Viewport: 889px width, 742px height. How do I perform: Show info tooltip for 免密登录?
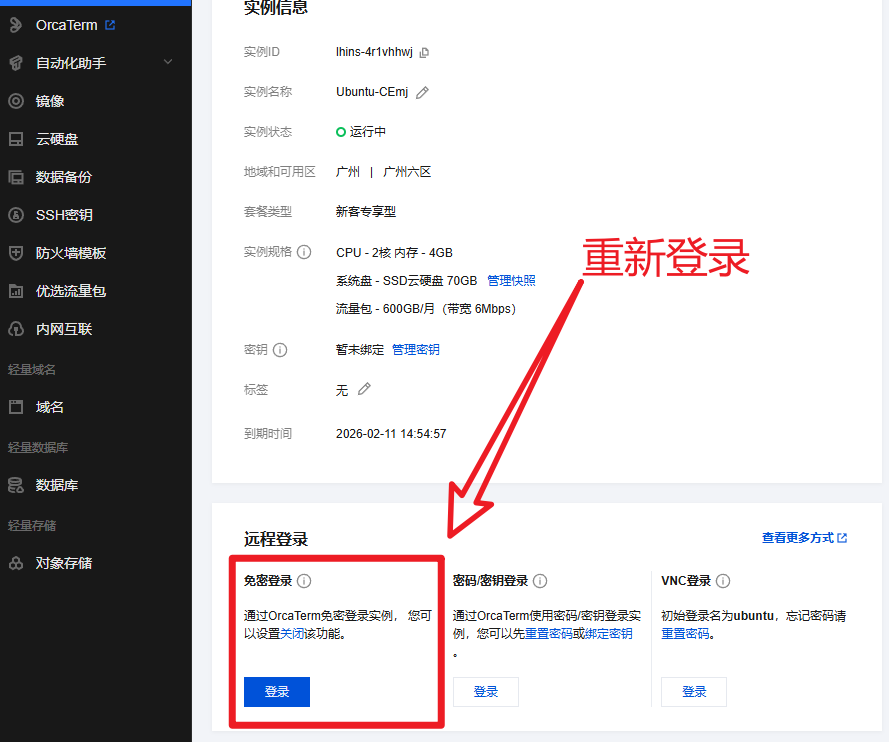click(x=304, y=581)
